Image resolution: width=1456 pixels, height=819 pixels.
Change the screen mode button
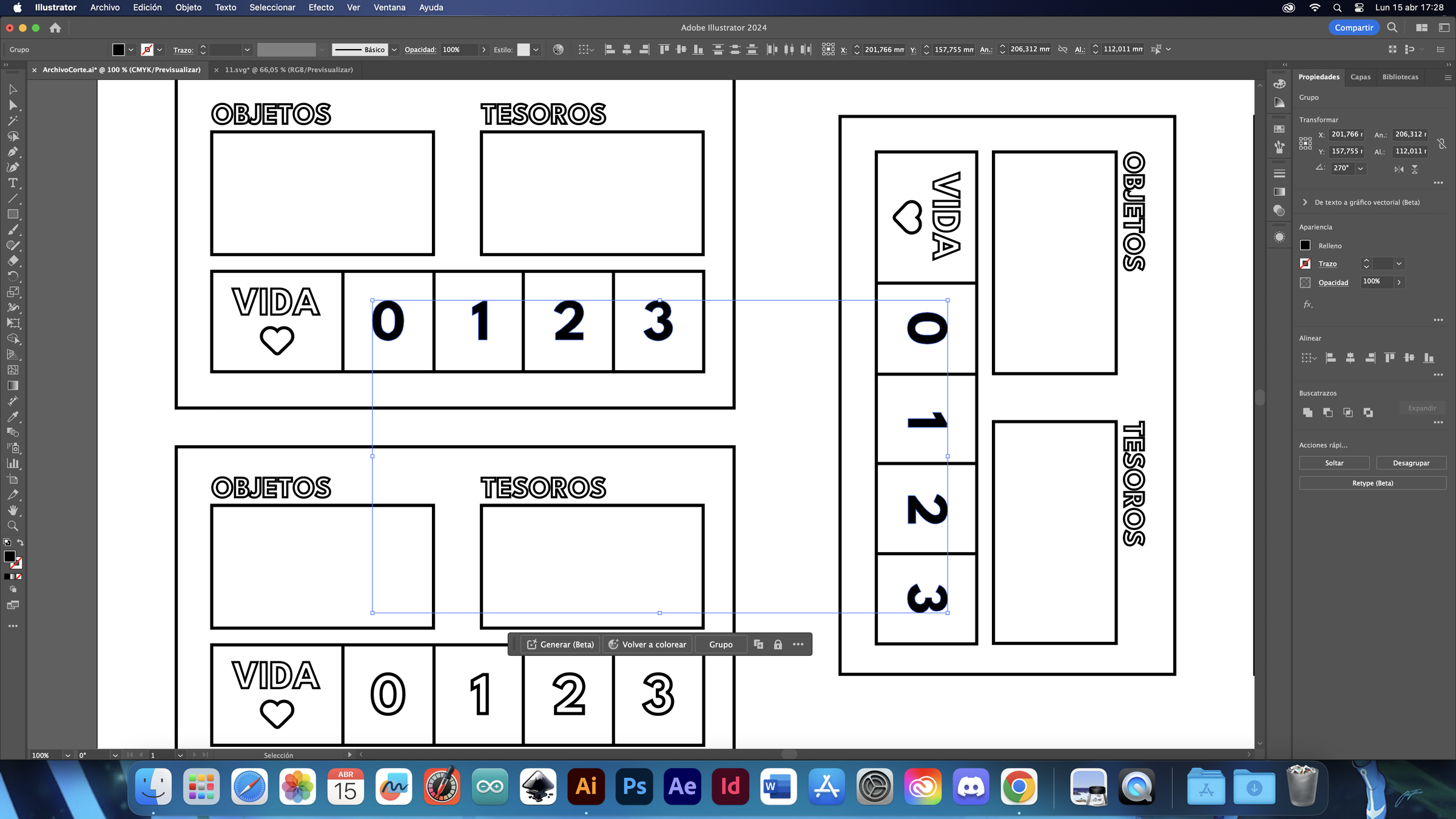[x=13, y=605]
